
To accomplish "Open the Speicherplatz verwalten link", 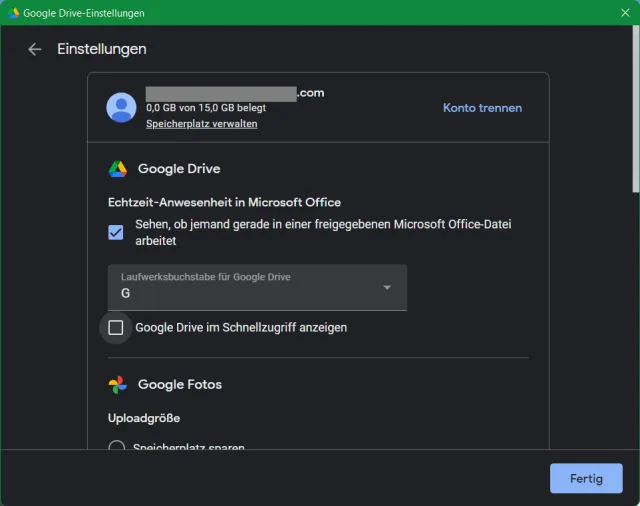I will pos(202,124).
